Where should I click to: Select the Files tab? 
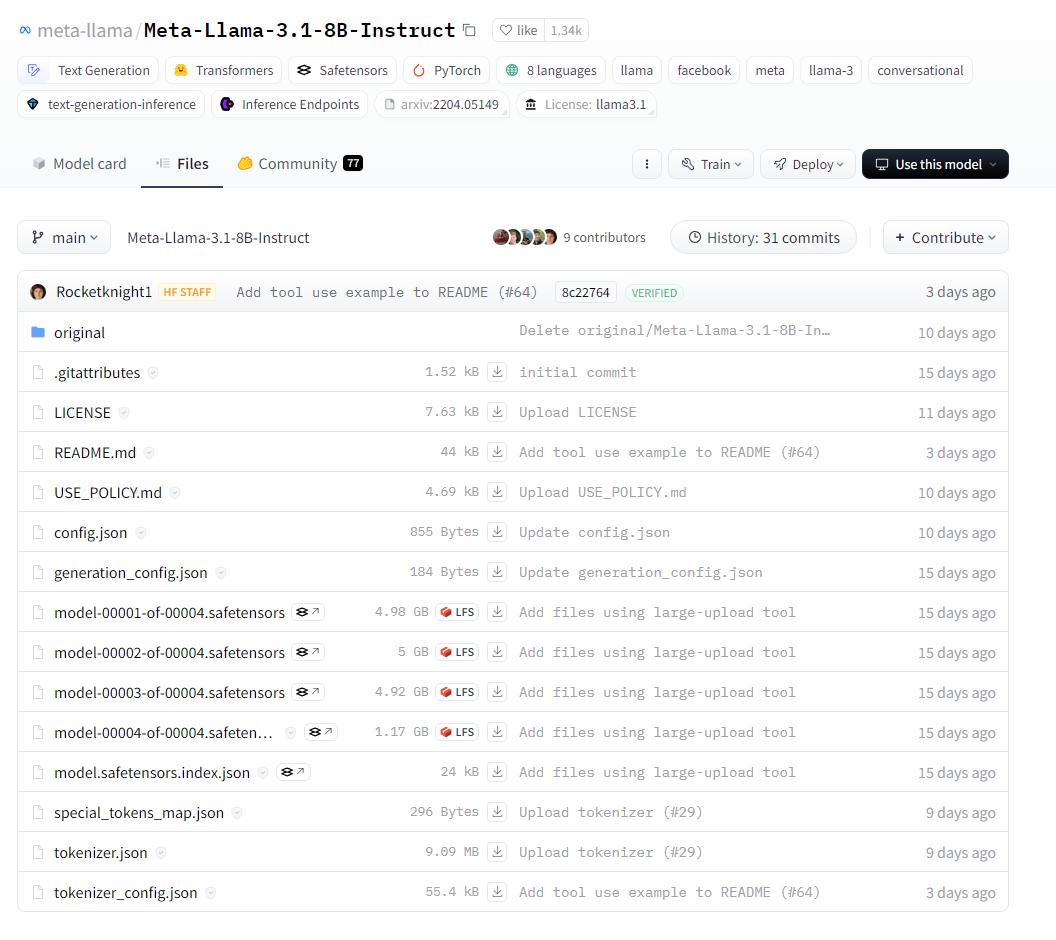click(x=182, y=164)
